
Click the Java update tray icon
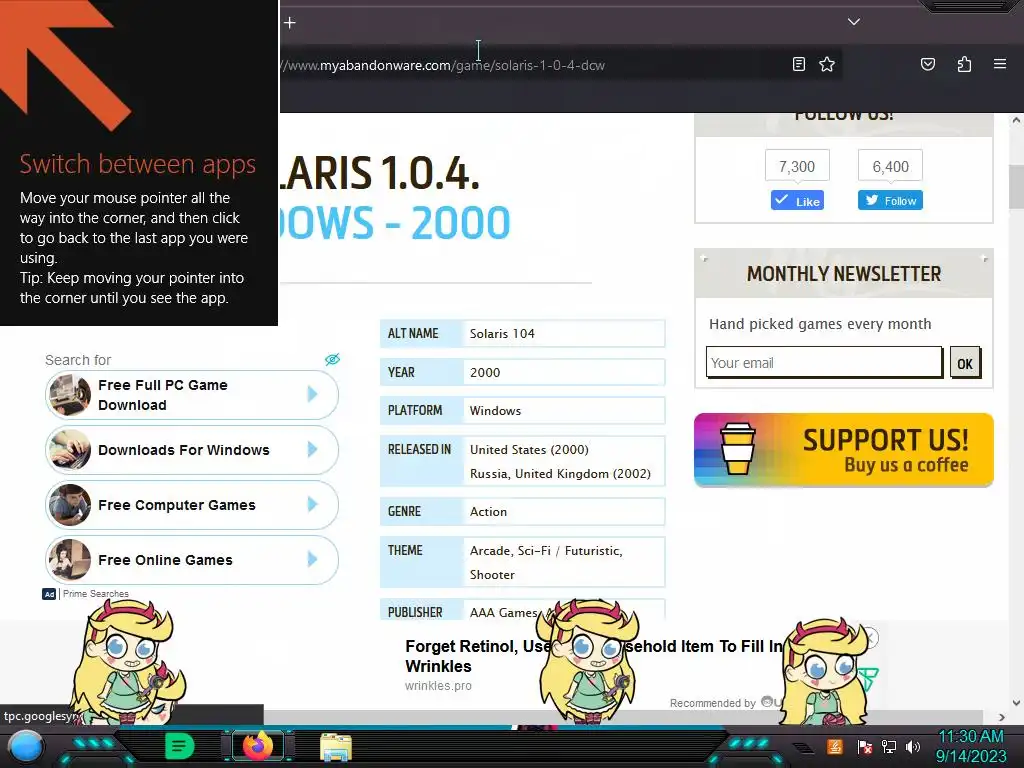834,746
